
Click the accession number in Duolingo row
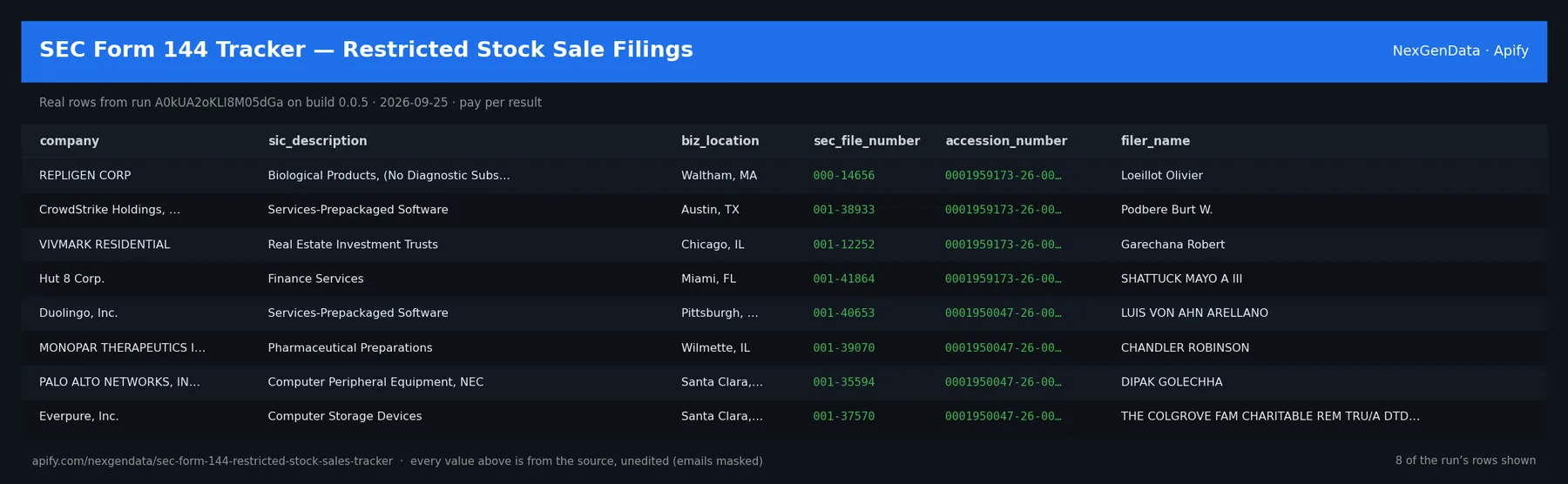pyautogui.click(x=1003, y=313)
